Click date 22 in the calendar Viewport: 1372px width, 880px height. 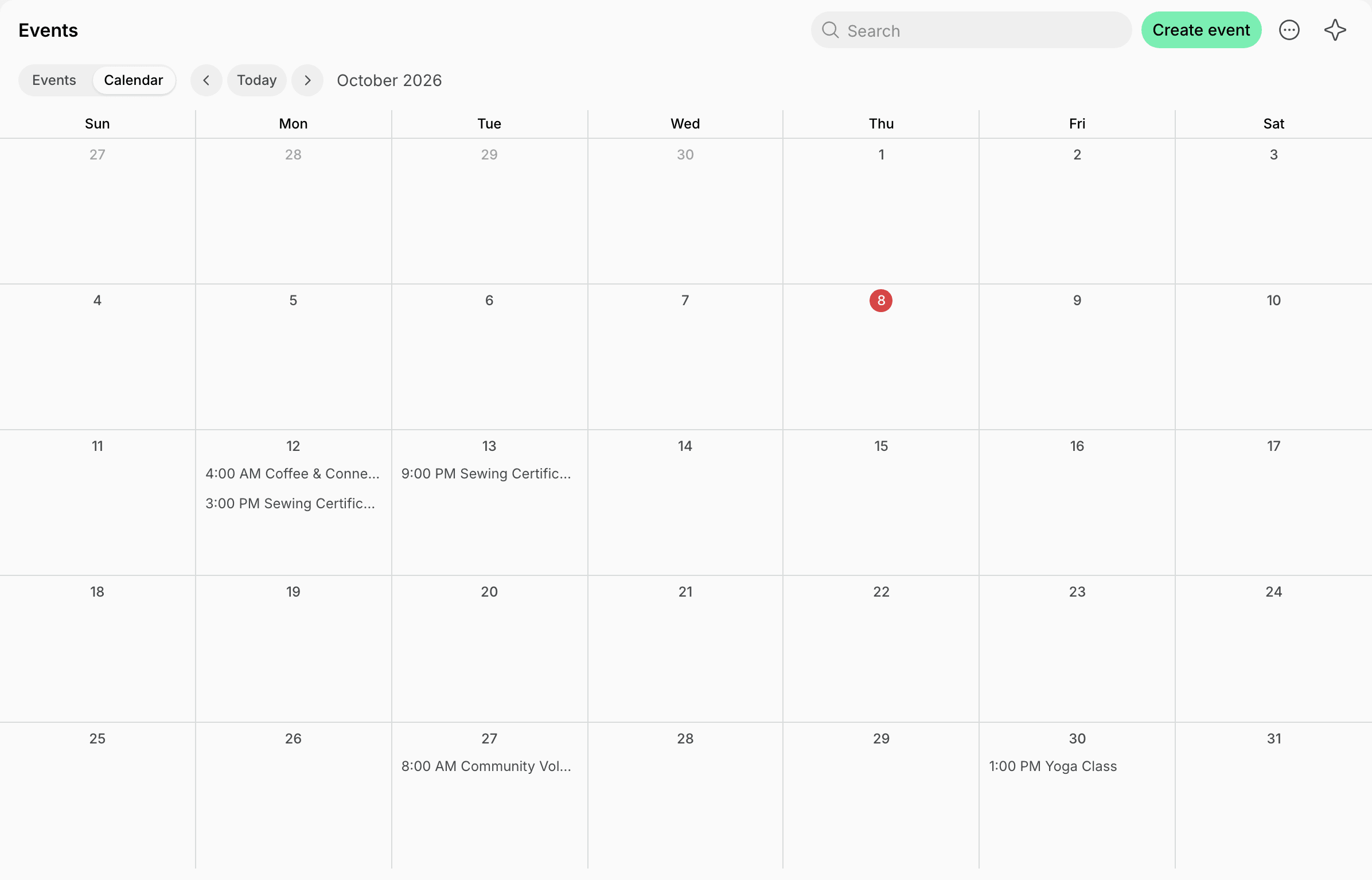881,592
